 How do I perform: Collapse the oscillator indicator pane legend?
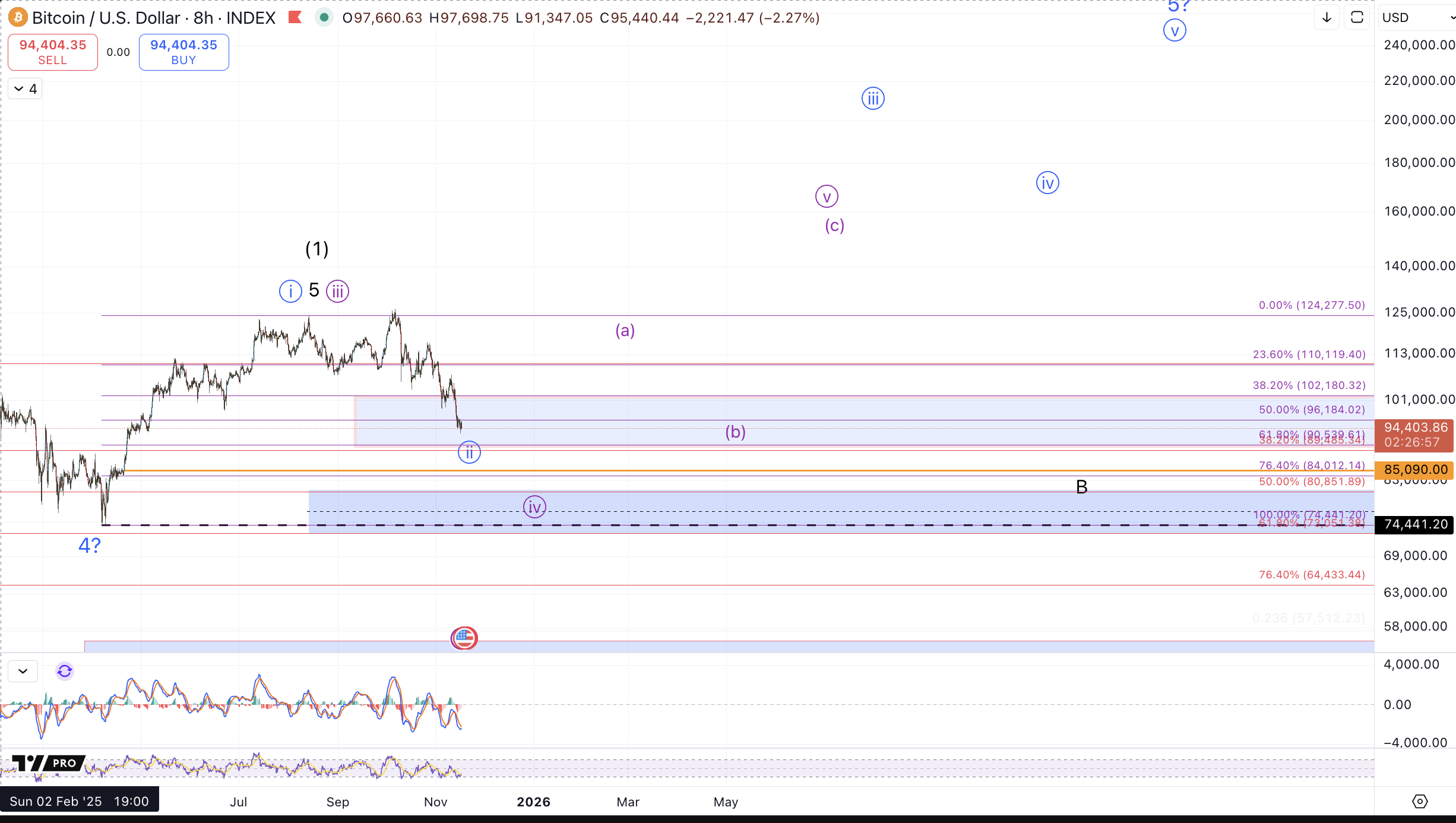(23, 672)
